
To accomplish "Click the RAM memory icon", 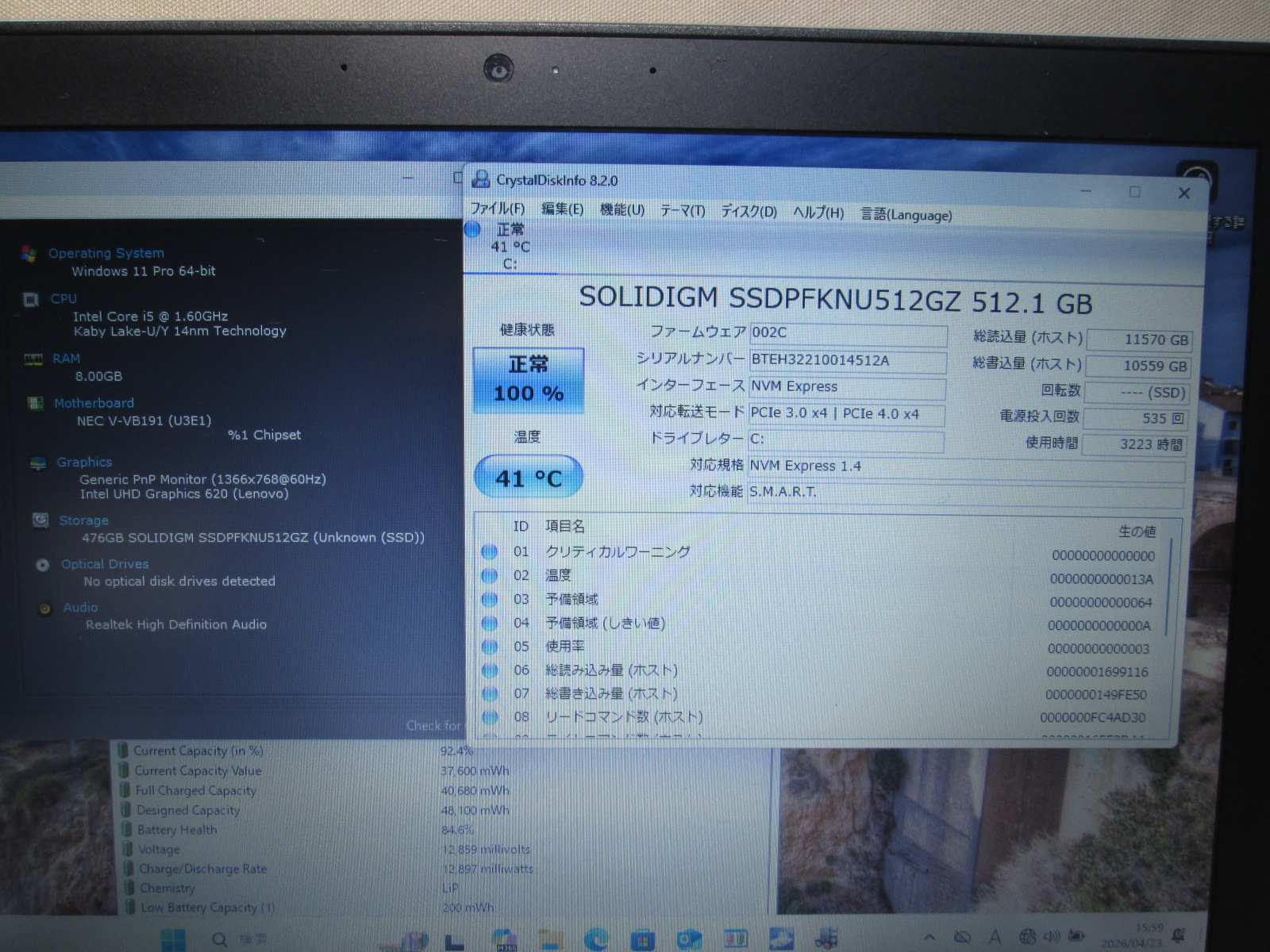I will 33,359.
